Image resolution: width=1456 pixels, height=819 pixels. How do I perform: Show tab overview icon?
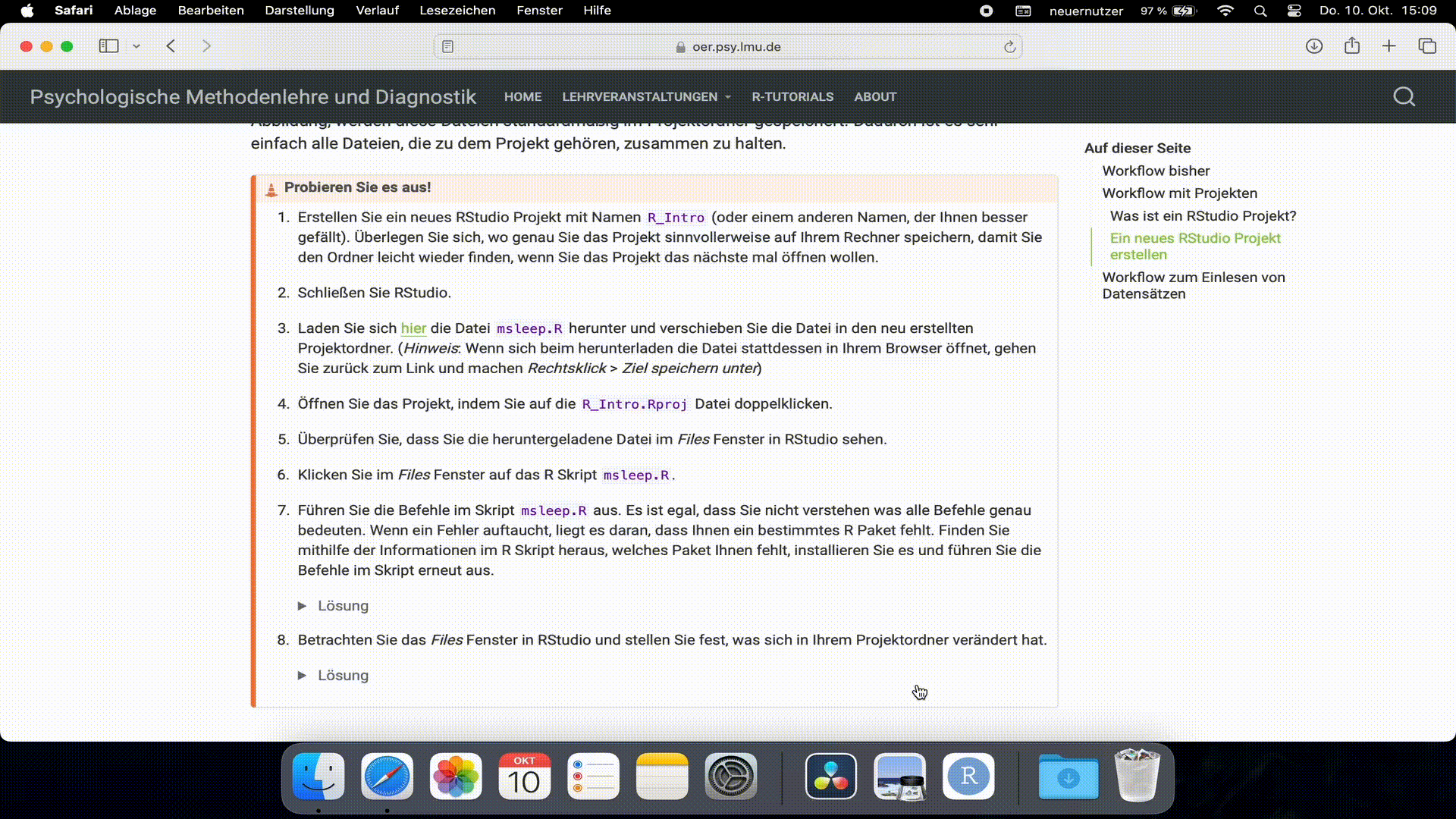click(x=1427, y=46)
